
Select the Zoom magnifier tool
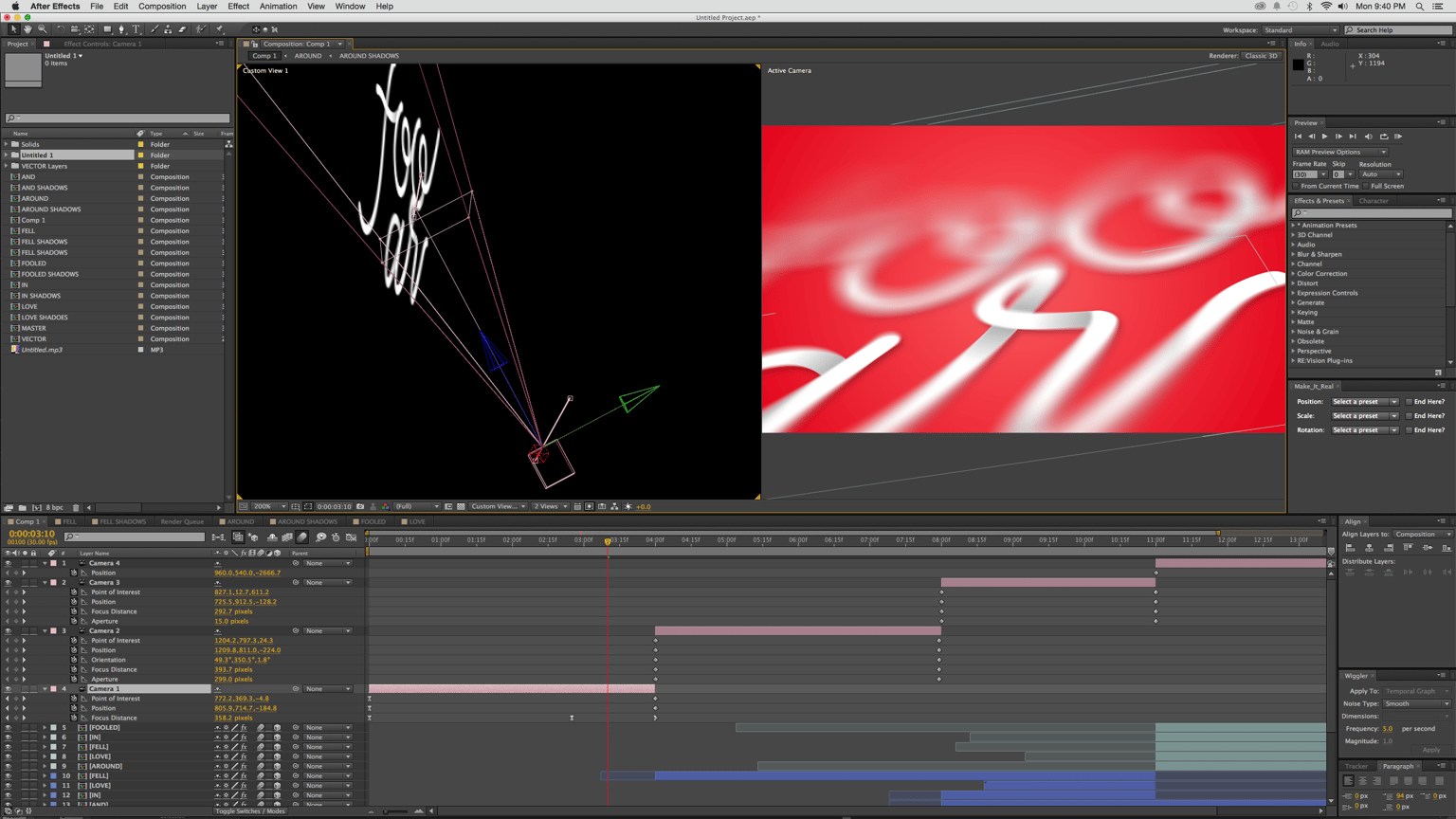click(42, 29)
